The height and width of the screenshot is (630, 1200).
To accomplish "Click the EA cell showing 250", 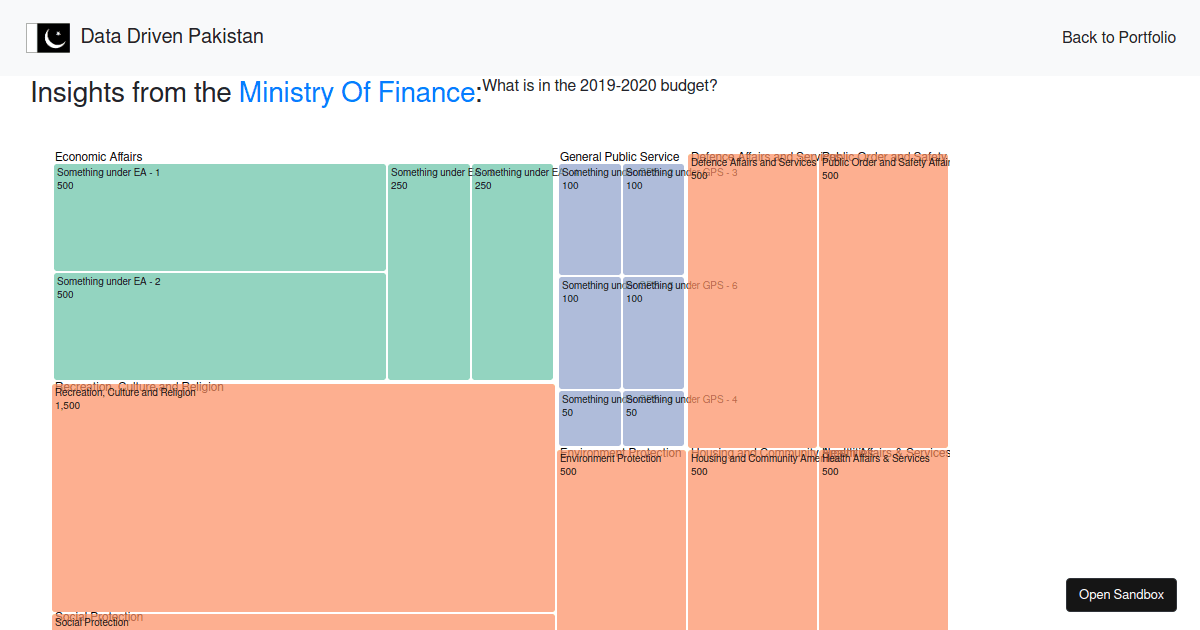I will point(429,270).
